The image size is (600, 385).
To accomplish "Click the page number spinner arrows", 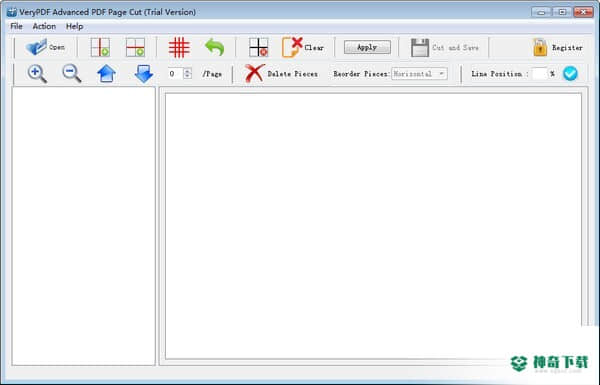I will tap(188, 73).
